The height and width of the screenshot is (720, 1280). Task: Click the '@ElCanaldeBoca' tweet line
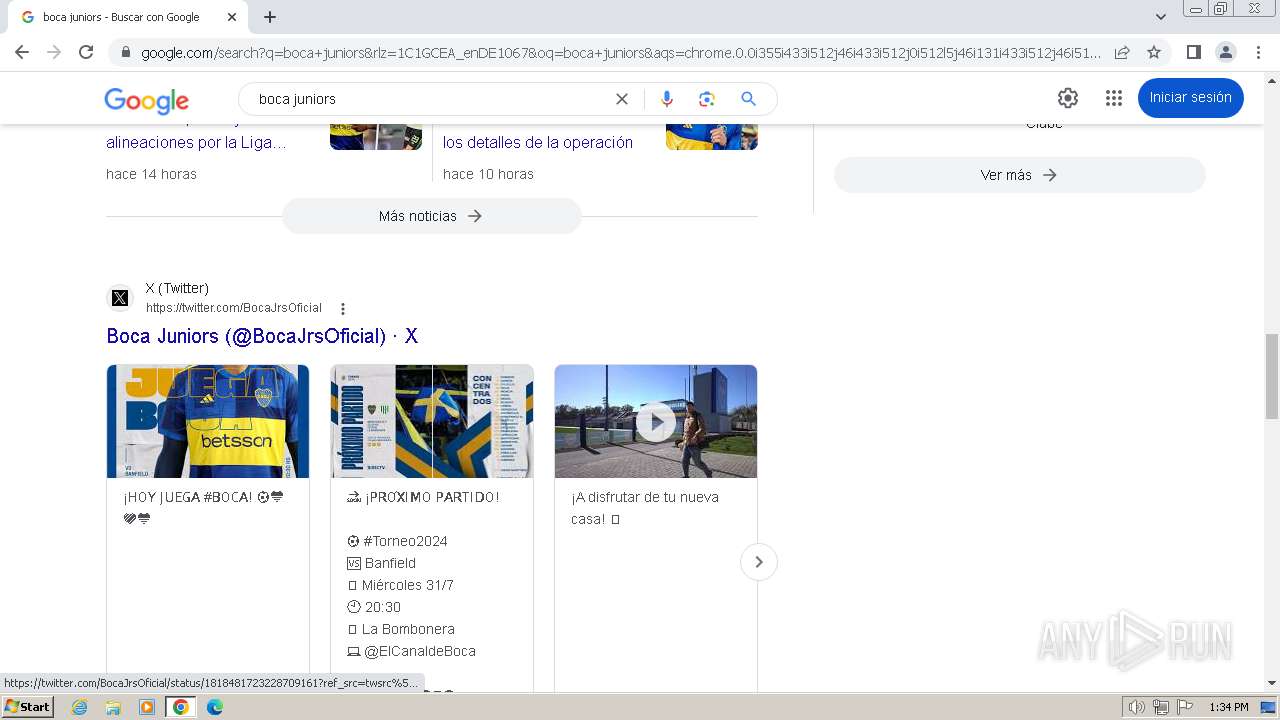coord(411,651)
